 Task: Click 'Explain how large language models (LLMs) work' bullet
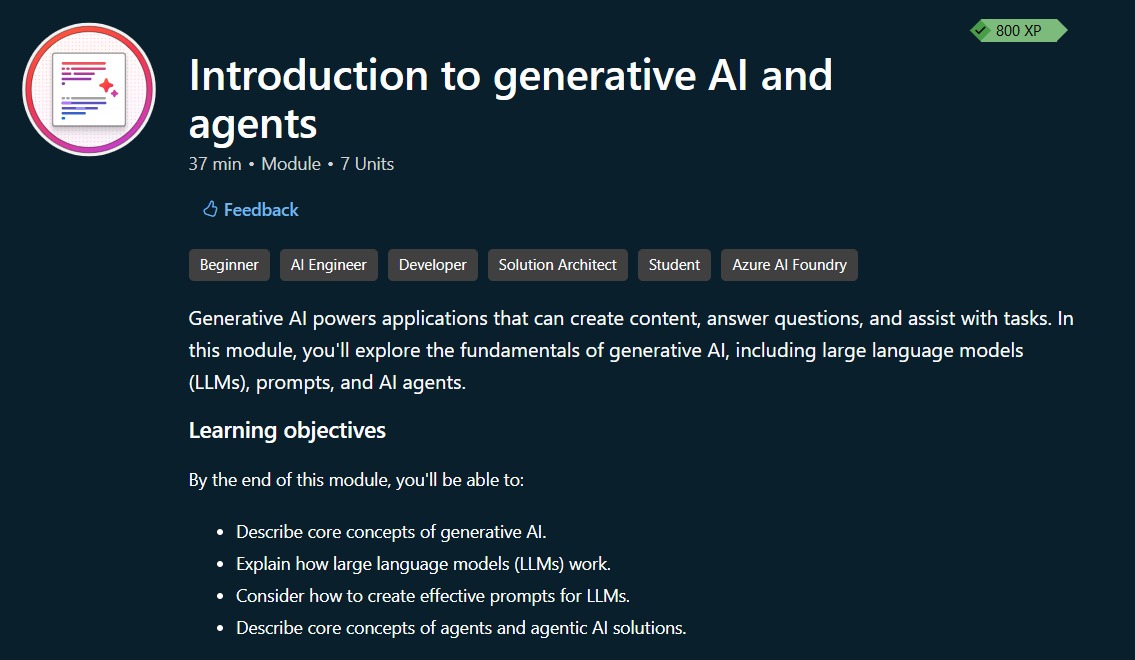click(423, 564)
